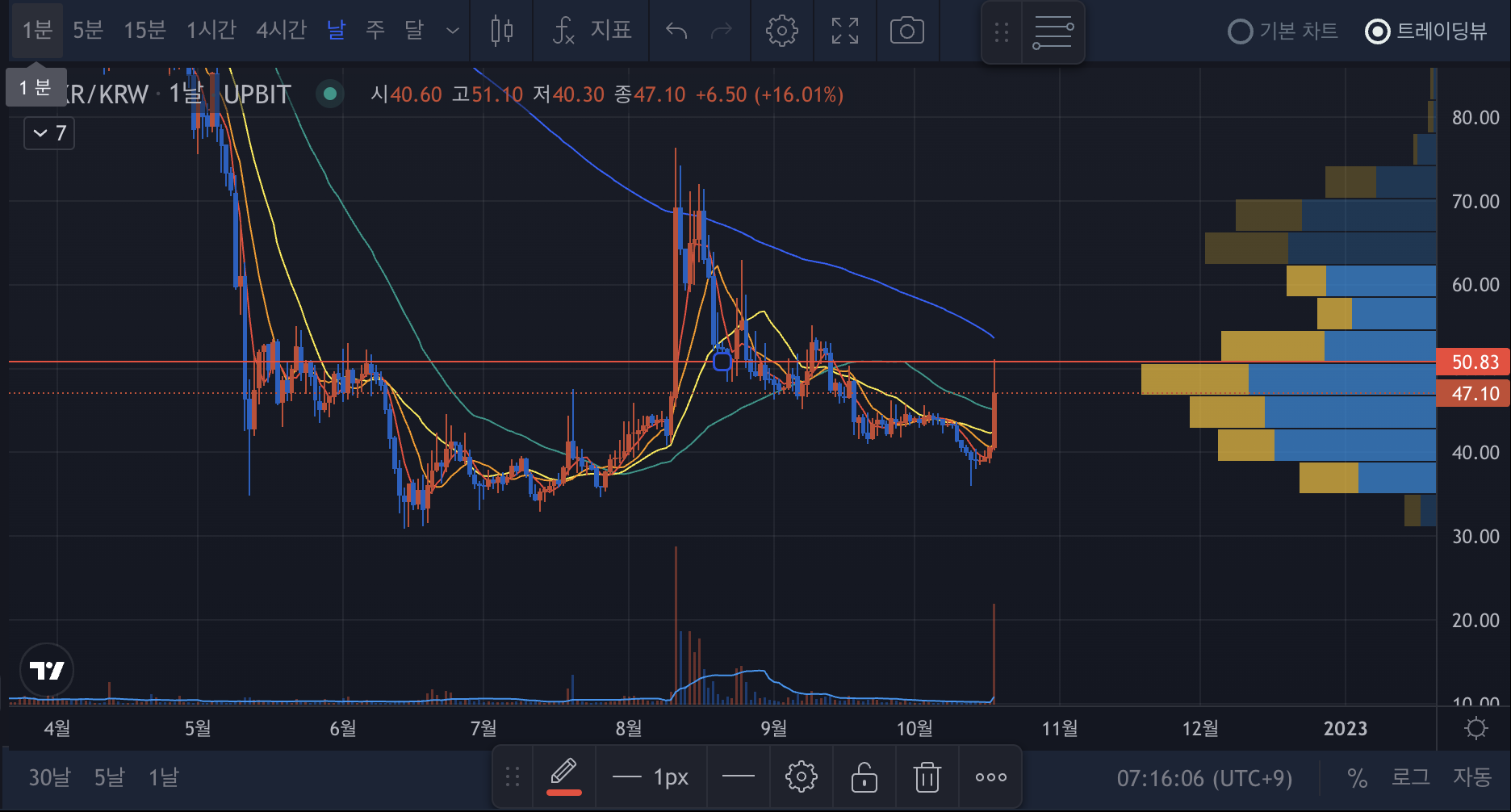Toggle percent scale with % button
Screen dimensions: 1511x812
click(x=1357, y=778)
